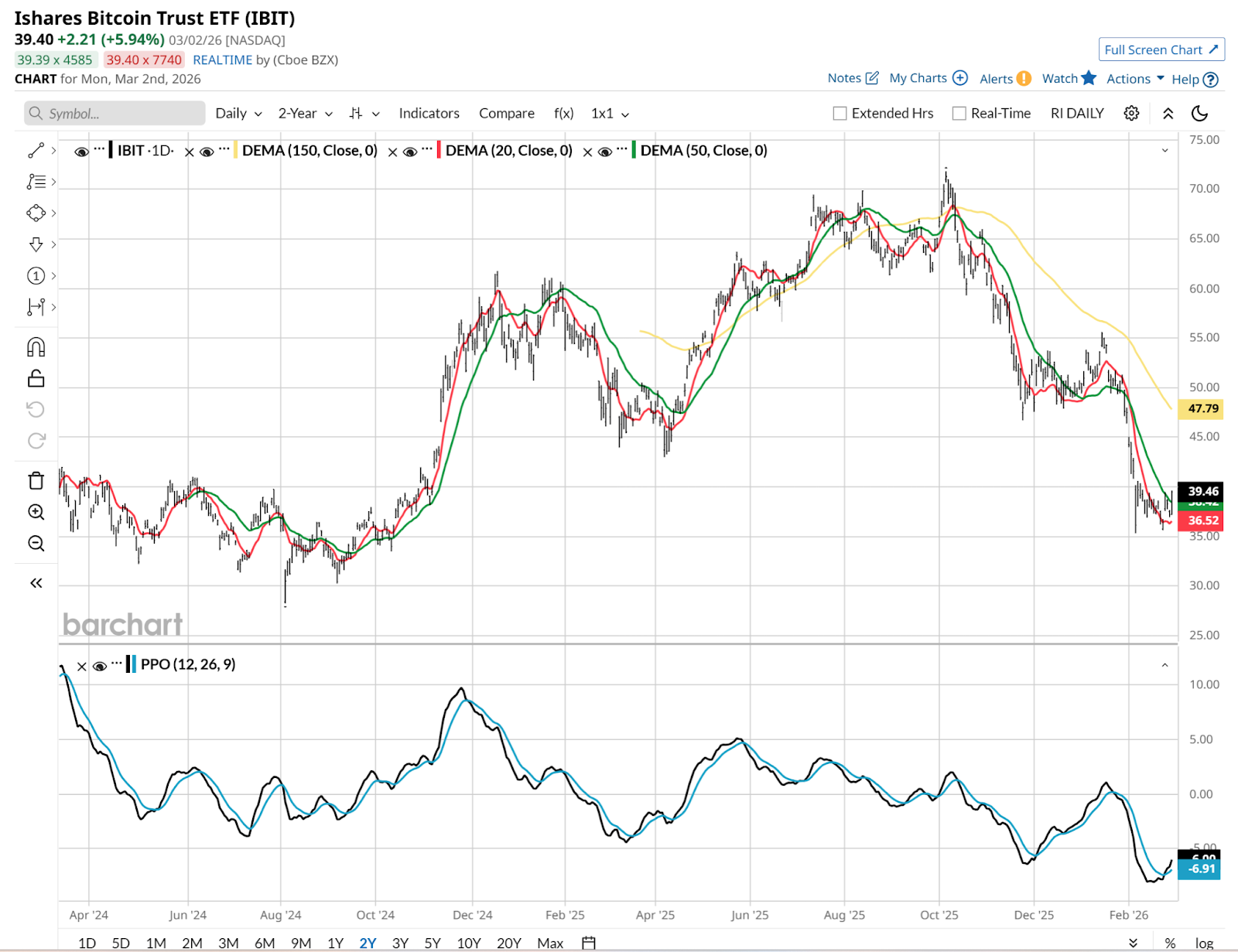Hide the DEMA (20, Close, 0) indicator
1238x952 pixels.
coord(410,152)
